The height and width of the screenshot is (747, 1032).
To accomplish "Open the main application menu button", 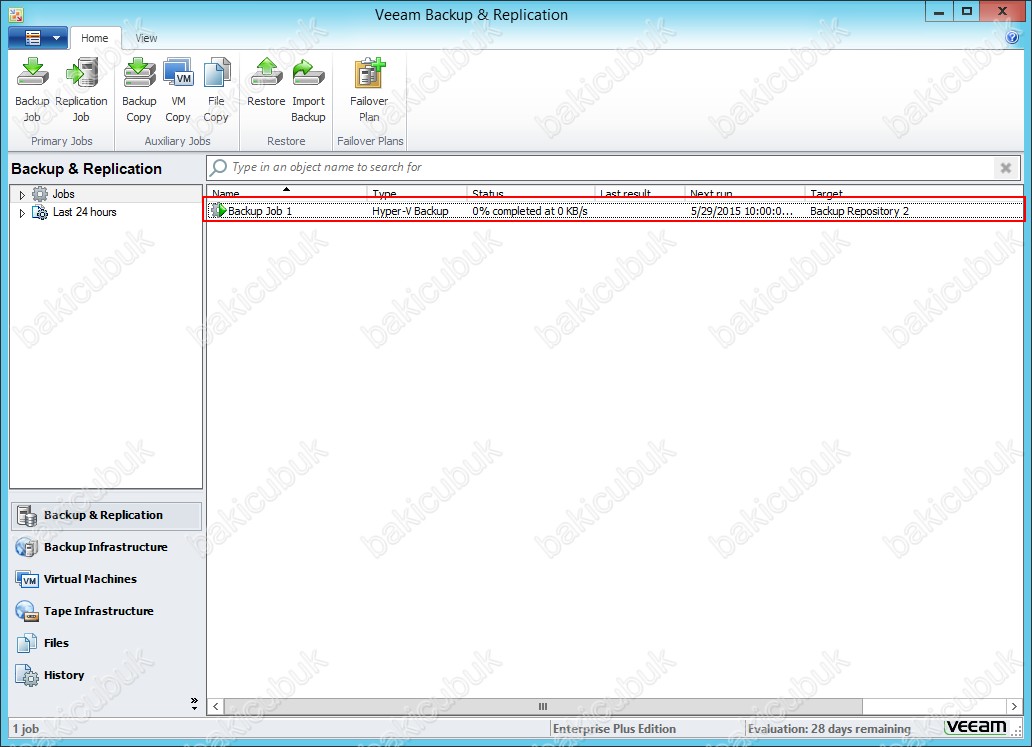I will (38, 38).
